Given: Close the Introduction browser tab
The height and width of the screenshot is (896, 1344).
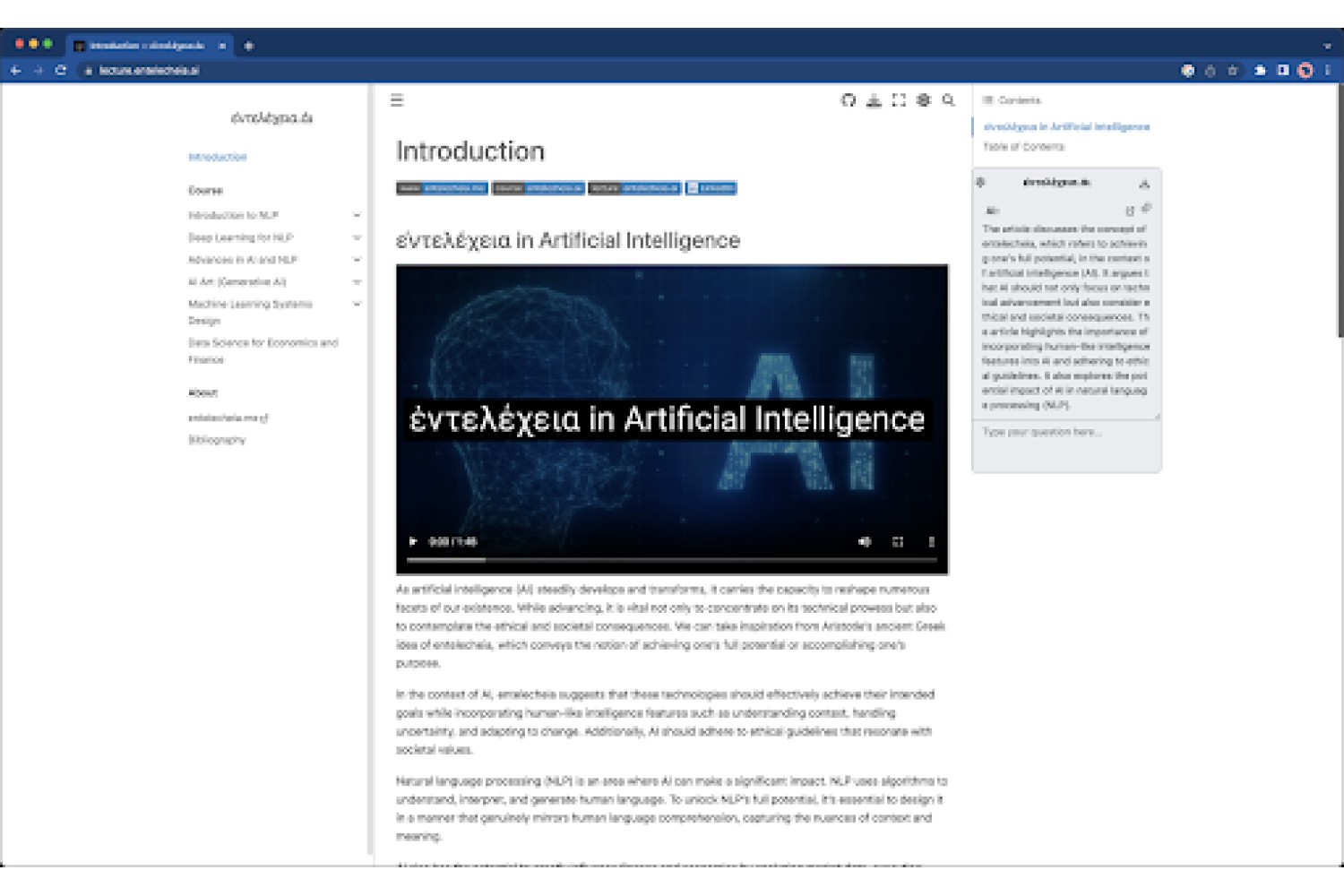Looking at the screenshot, I should pyautogui.click(x=222, y=46).
